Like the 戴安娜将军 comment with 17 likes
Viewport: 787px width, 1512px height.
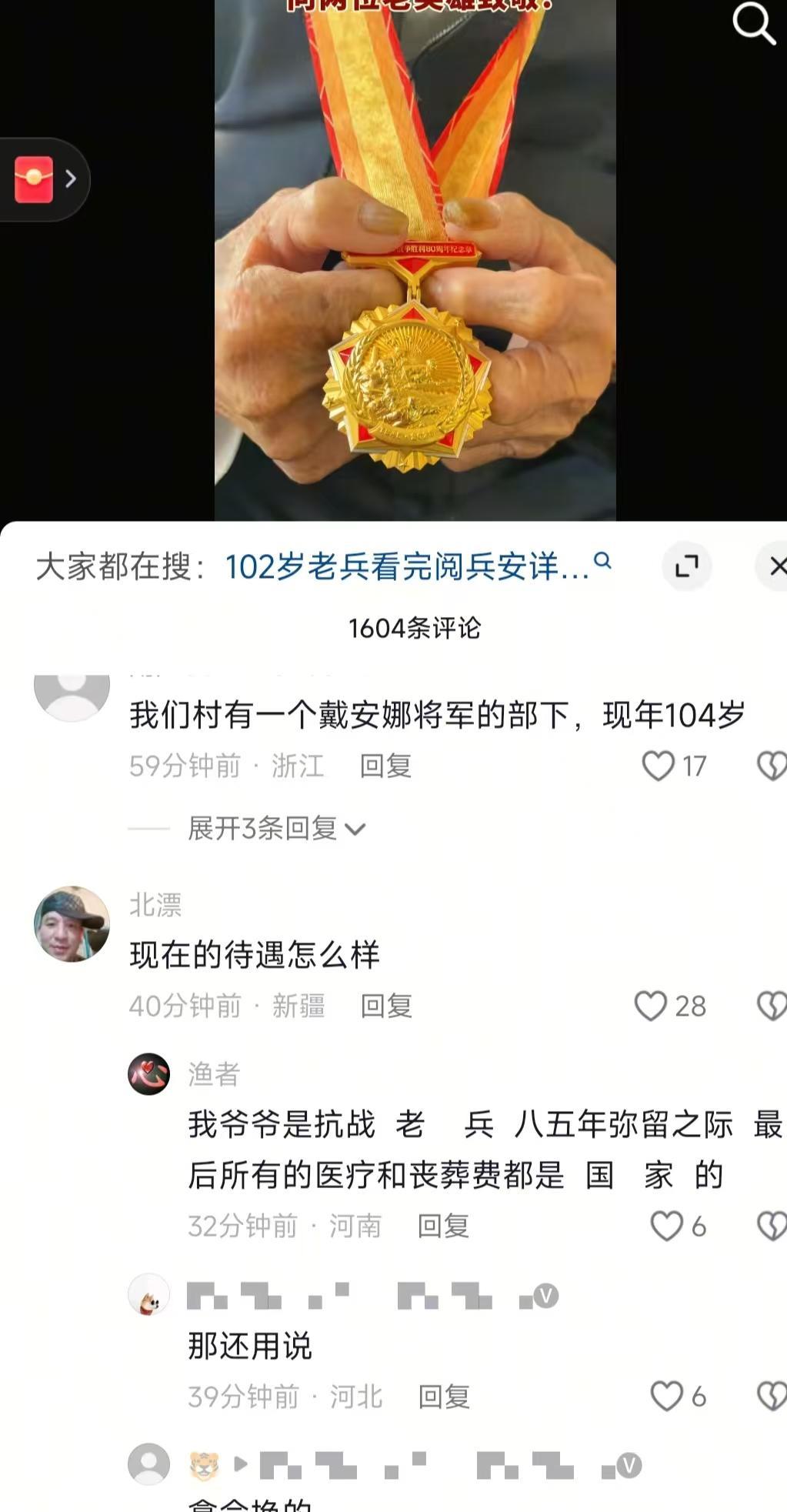658,766
